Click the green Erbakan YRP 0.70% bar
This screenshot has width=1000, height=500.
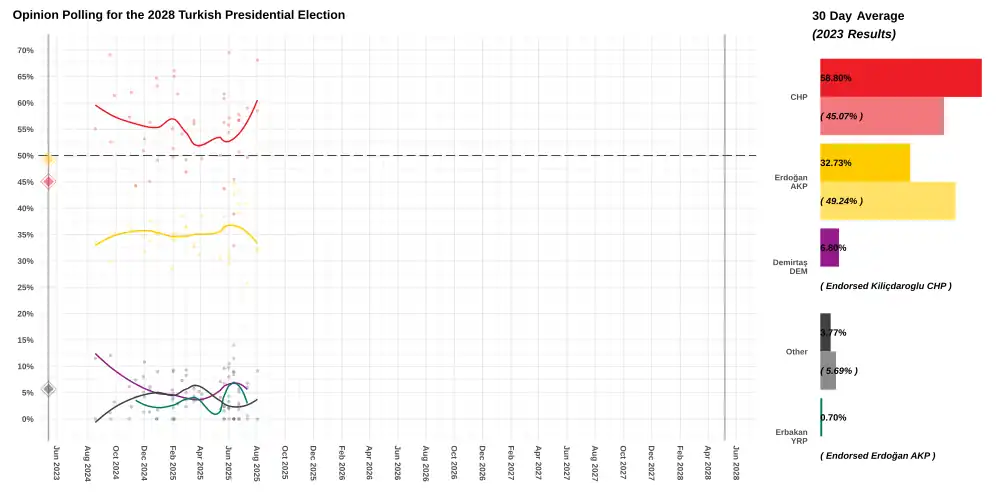click(x=821, y=417)
